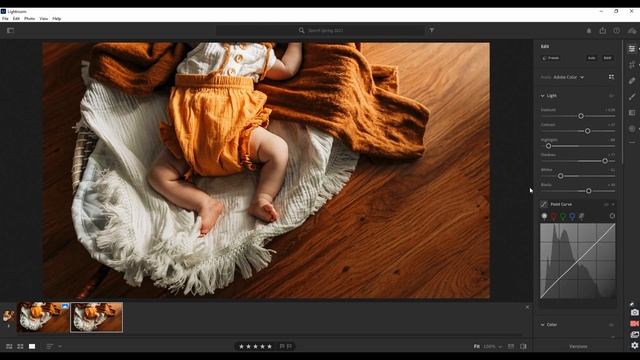640x360 pixels.
Task: Click the Exposure slider handle
Action: pos(581,116)
